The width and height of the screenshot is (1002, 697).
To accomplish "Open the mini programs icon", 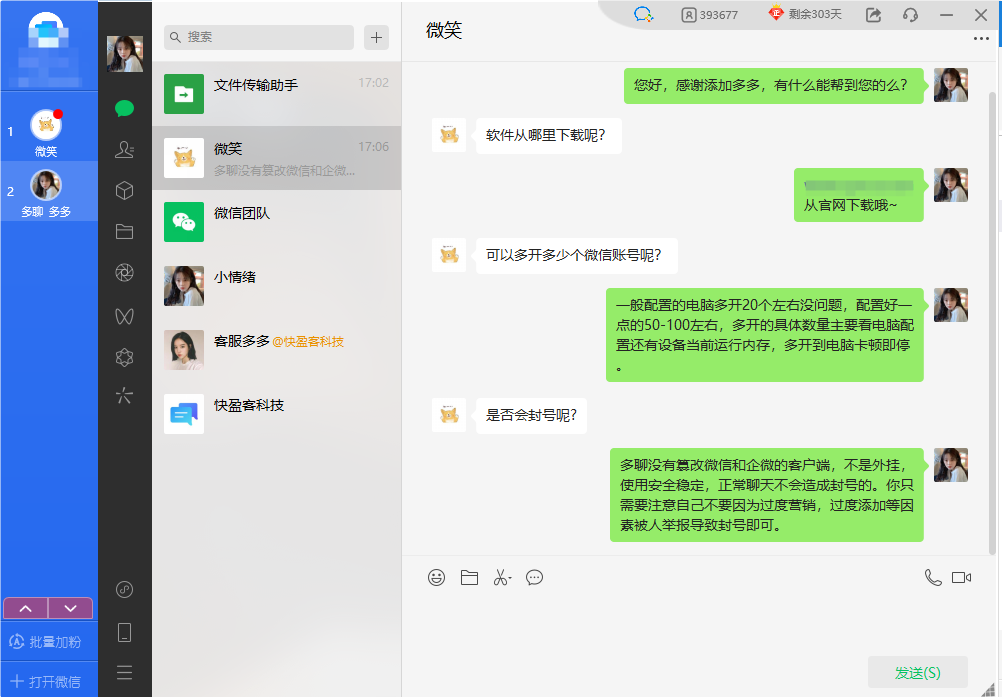I will (x=125, y=589).
